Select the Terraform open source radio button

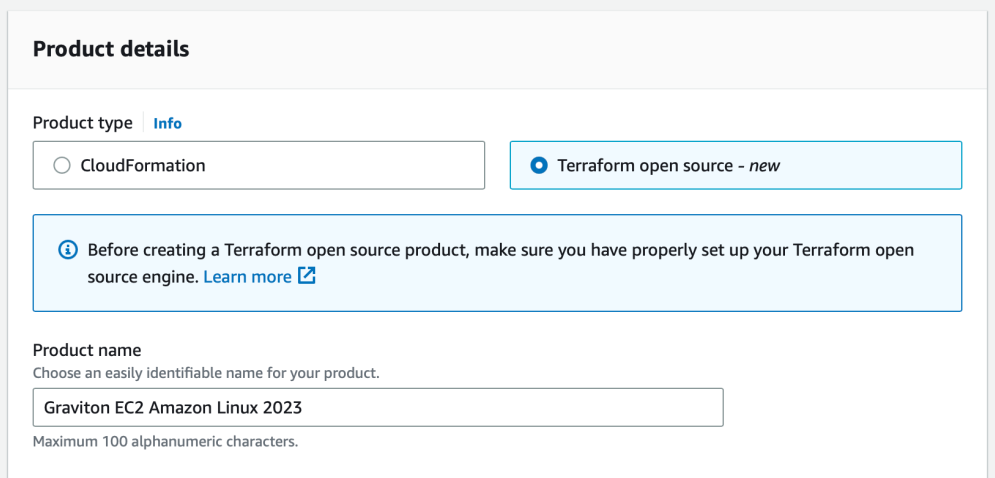539,166
